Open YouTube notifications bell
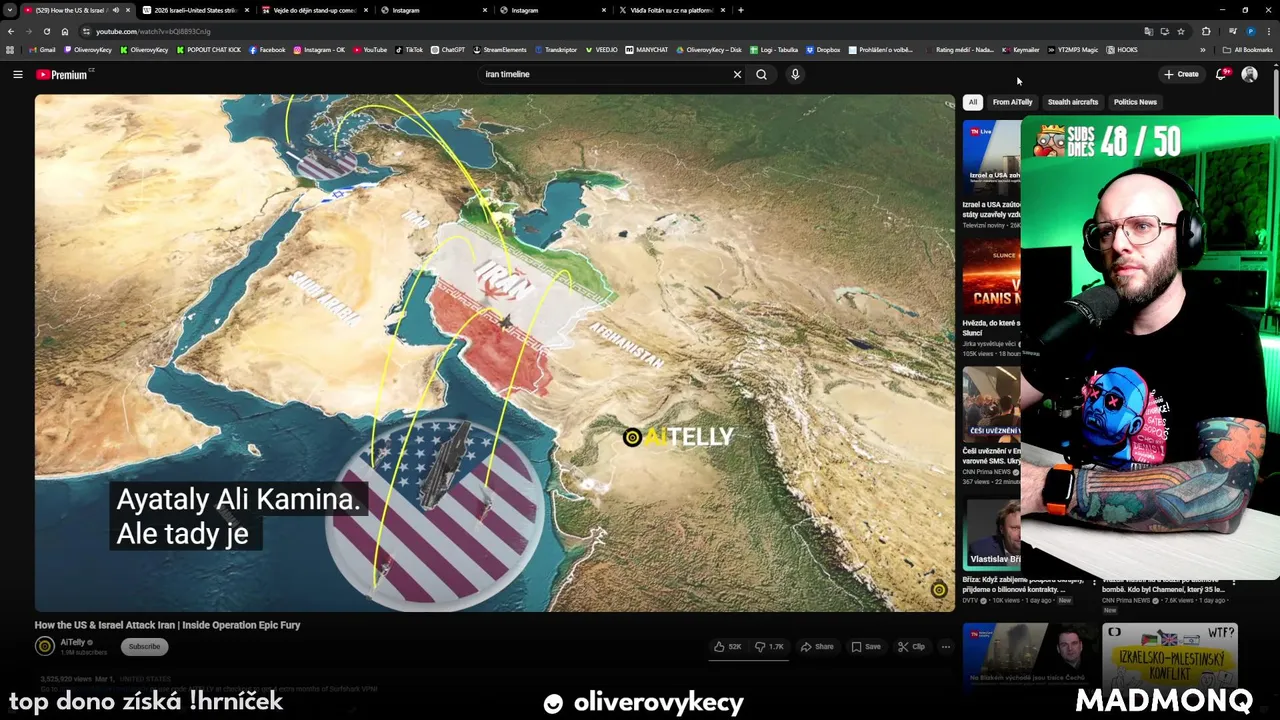The height and width of the screenshot is (720, 1280). (1221, 74)
